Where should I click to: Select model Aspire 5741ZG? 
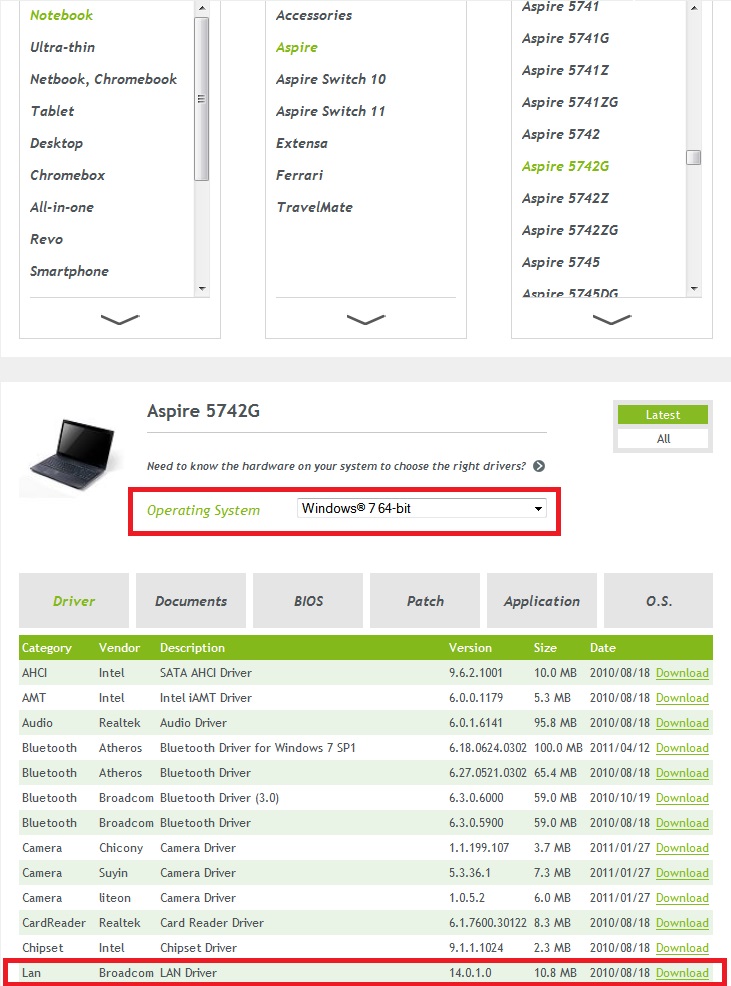[570, 102]
